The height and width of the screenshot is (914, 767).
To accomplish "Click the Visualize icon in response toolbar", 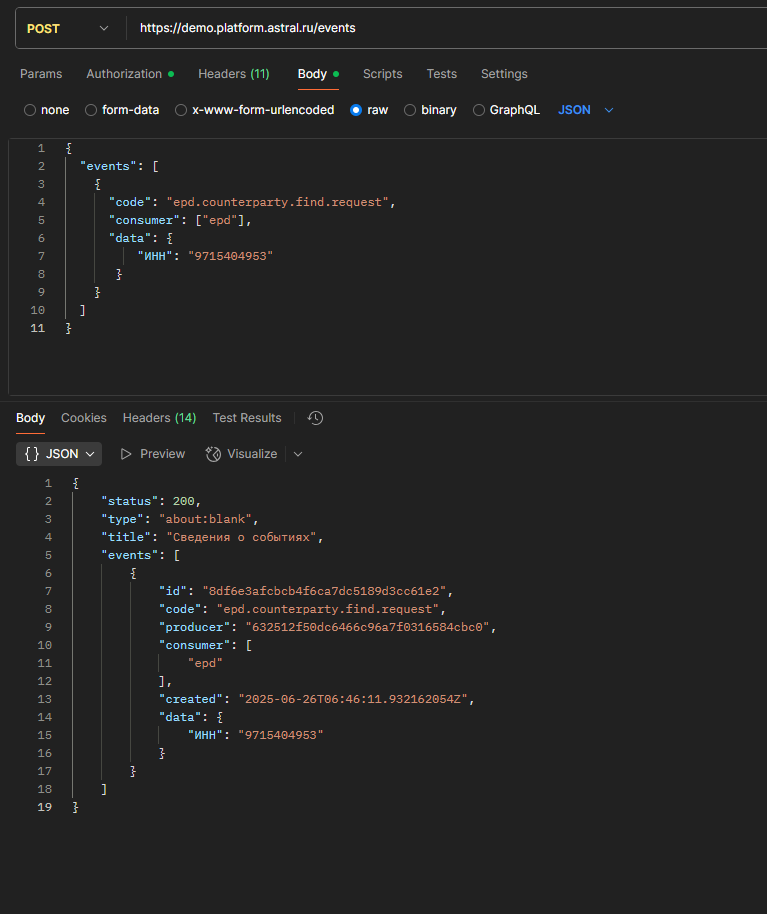I will click(x=213, y=454).
